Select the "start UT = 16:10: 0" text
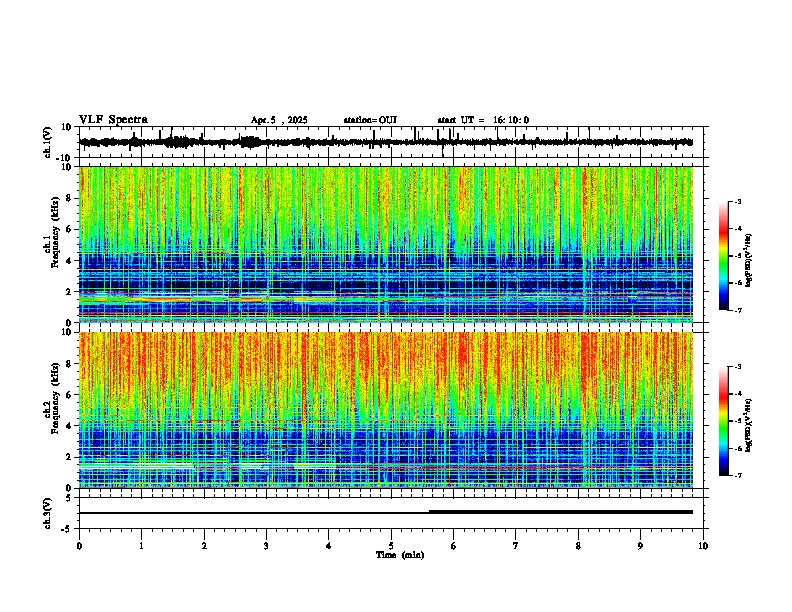Viewport: 792px width, 612px height. click(x=483, y=120)
